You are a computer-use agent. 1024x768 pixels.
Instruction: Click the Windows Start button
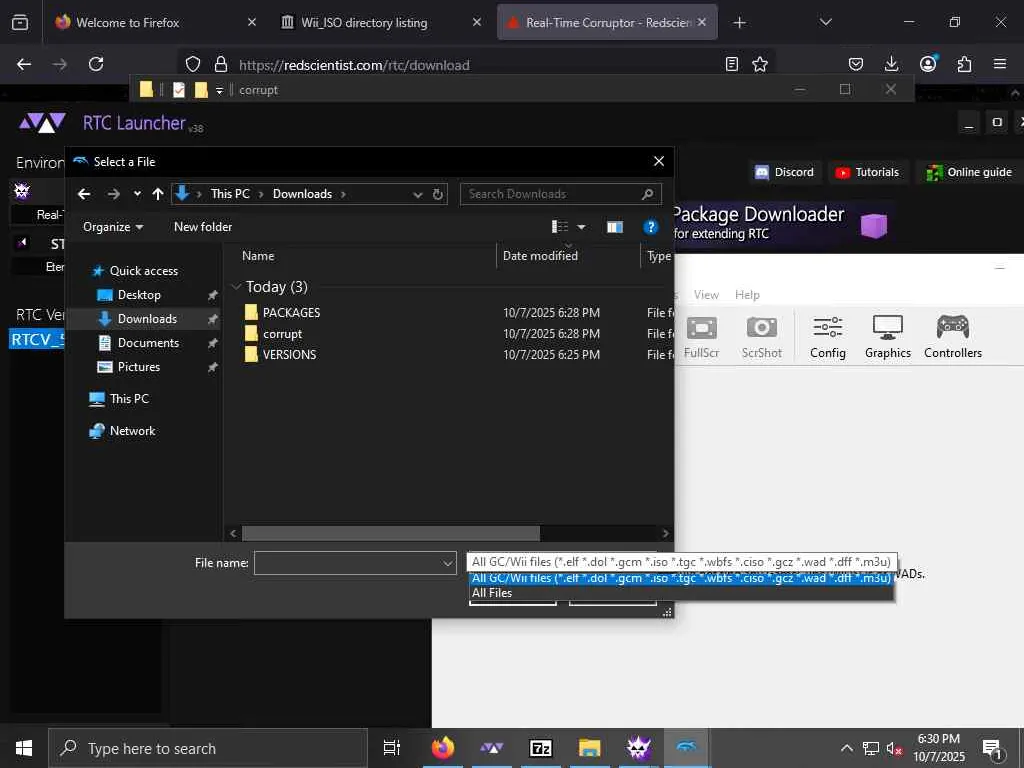[x=24, y=748]
